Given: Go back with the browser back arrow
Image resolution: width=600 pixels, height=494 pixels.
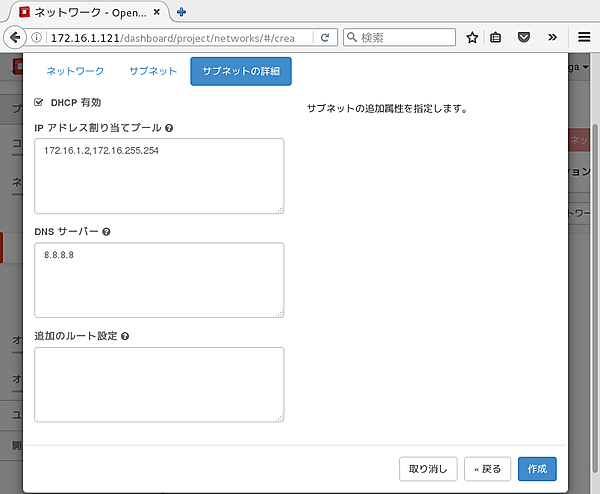Looking at the screenshot, I should [15, 37].
